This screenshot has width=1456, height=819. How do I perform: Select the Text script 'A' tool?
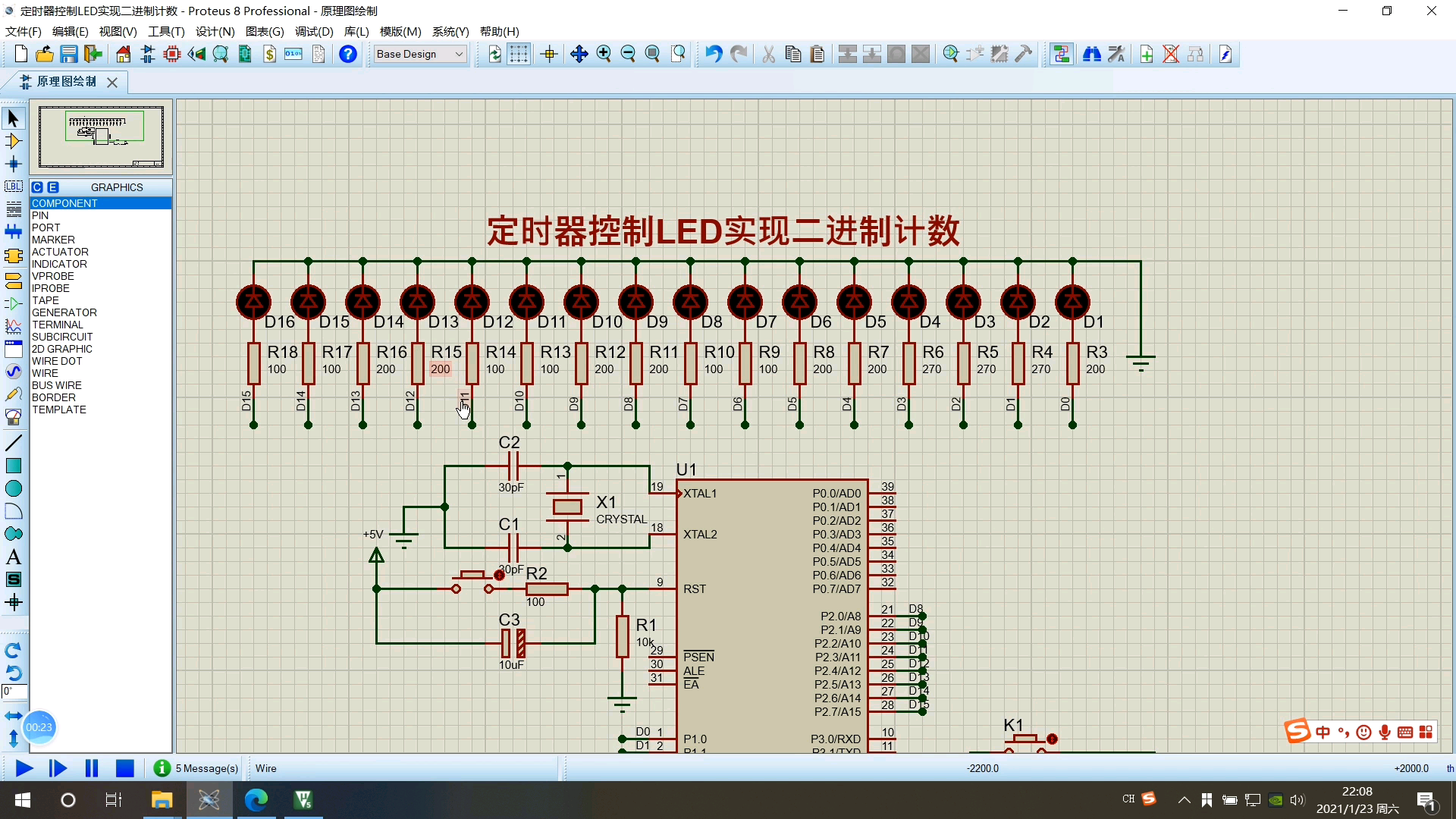coord(13,557)
